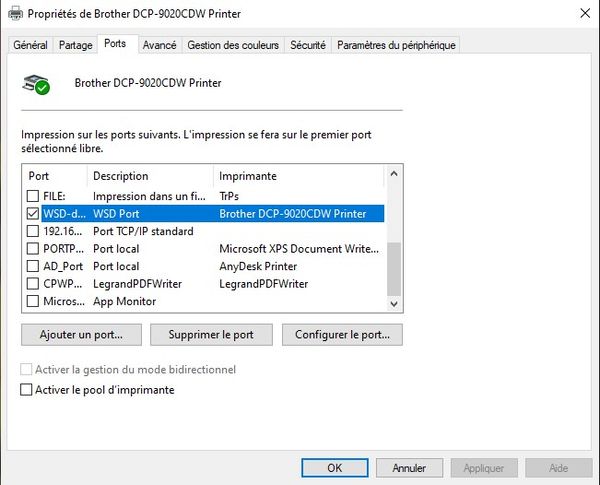
Task: Select the 'Microsoft XPS Document Write...' entry
Action: (299, 249)
